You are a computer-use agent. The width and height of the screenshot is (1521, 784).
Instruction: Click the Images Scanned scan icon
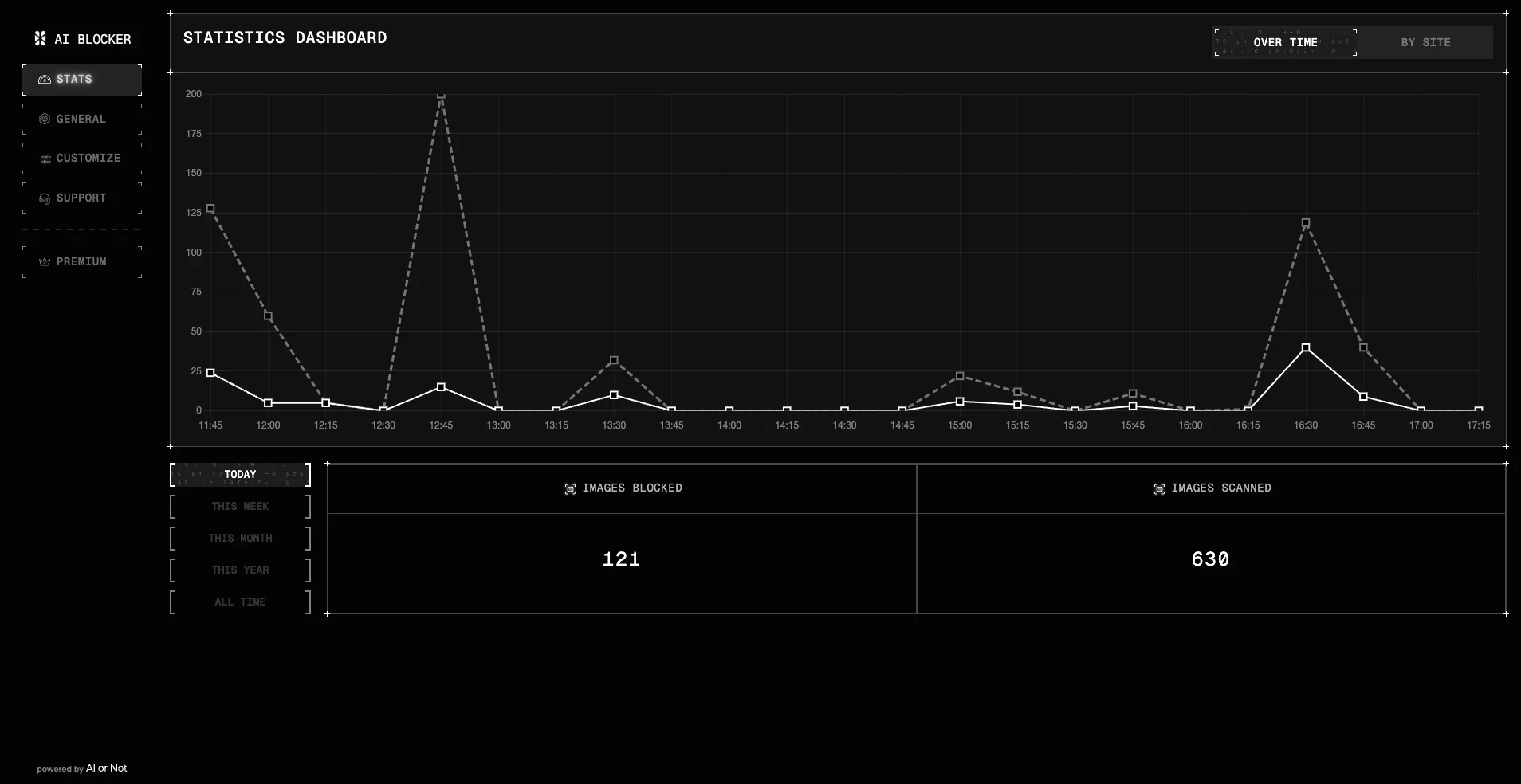pyautogui.click(x=1159, y=489)
